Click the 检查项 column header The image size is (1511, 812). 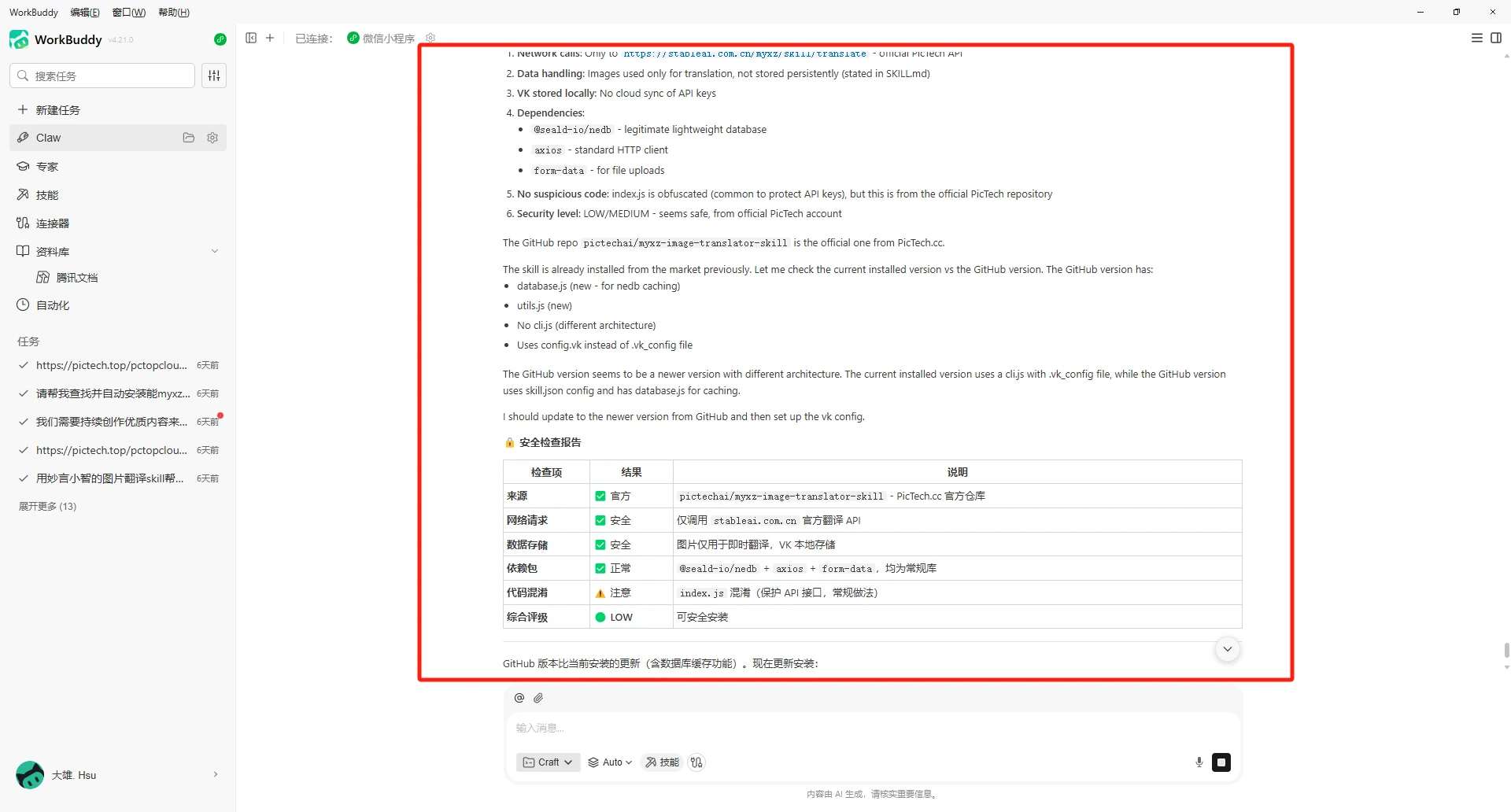(x=546, y=472)
